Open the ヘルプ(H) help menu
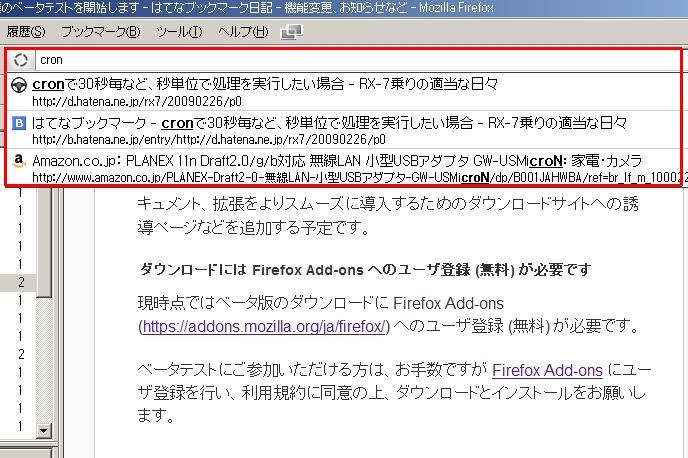The height and width of the screenshot is (458, 688). [243, 32]
